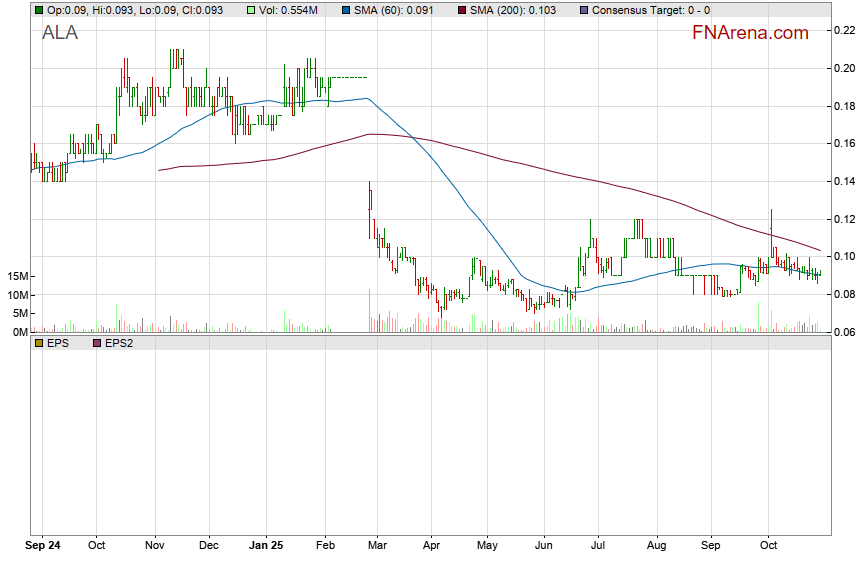Viewport: 859px width, 566px height.
Task: Click the gold EPS legend square
Action: (39, 342)
